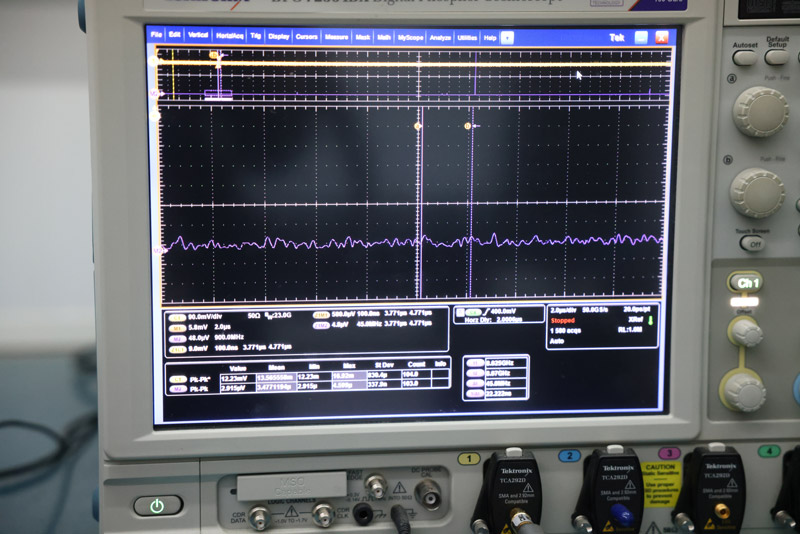Click the Auto trigger mode text
Viewport: 800px width, 534px height.
[557, 341]
